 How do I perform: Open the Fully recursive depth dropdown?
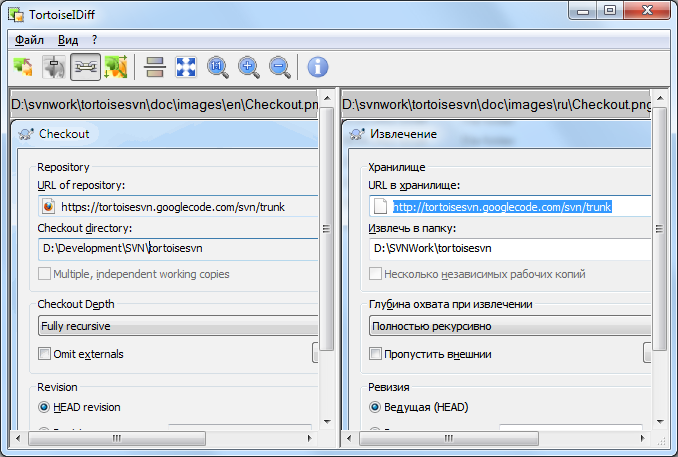click(x=178, y=326)
